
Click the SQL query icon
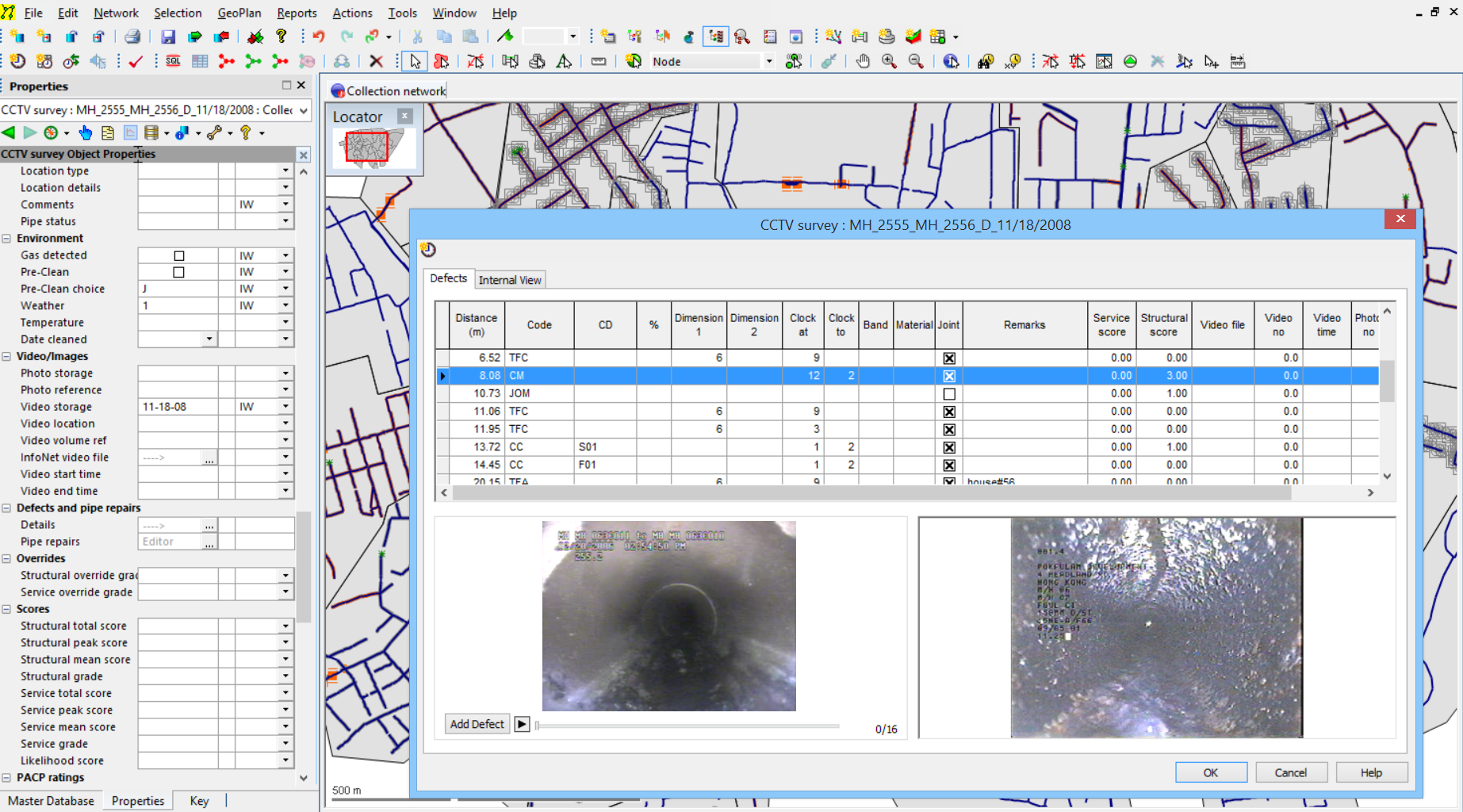pos(173,61)
